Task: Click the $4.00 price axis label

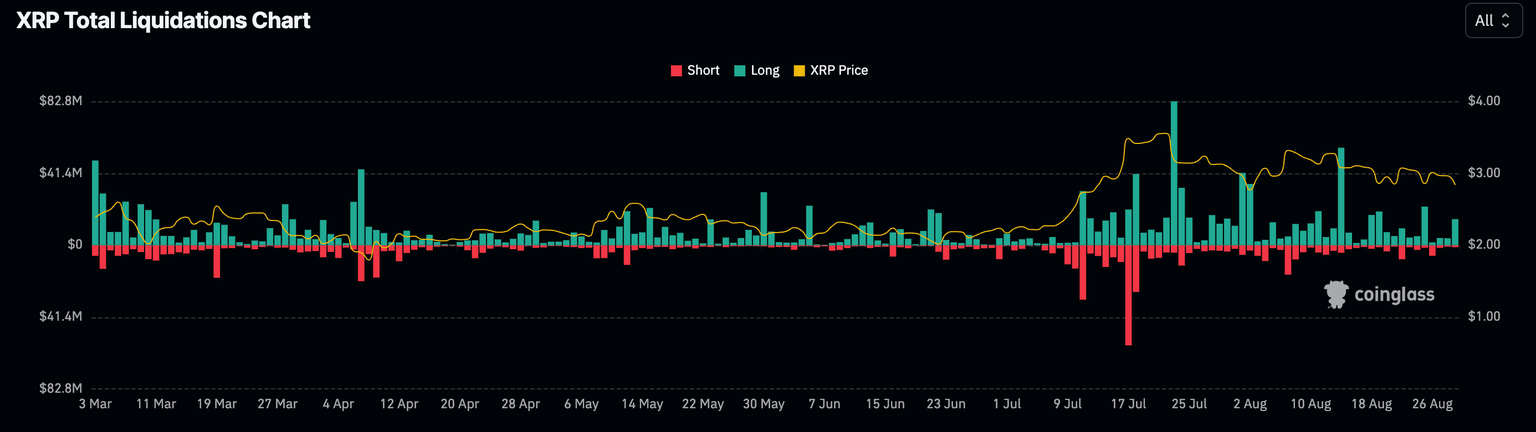Action: [1483, 101]
